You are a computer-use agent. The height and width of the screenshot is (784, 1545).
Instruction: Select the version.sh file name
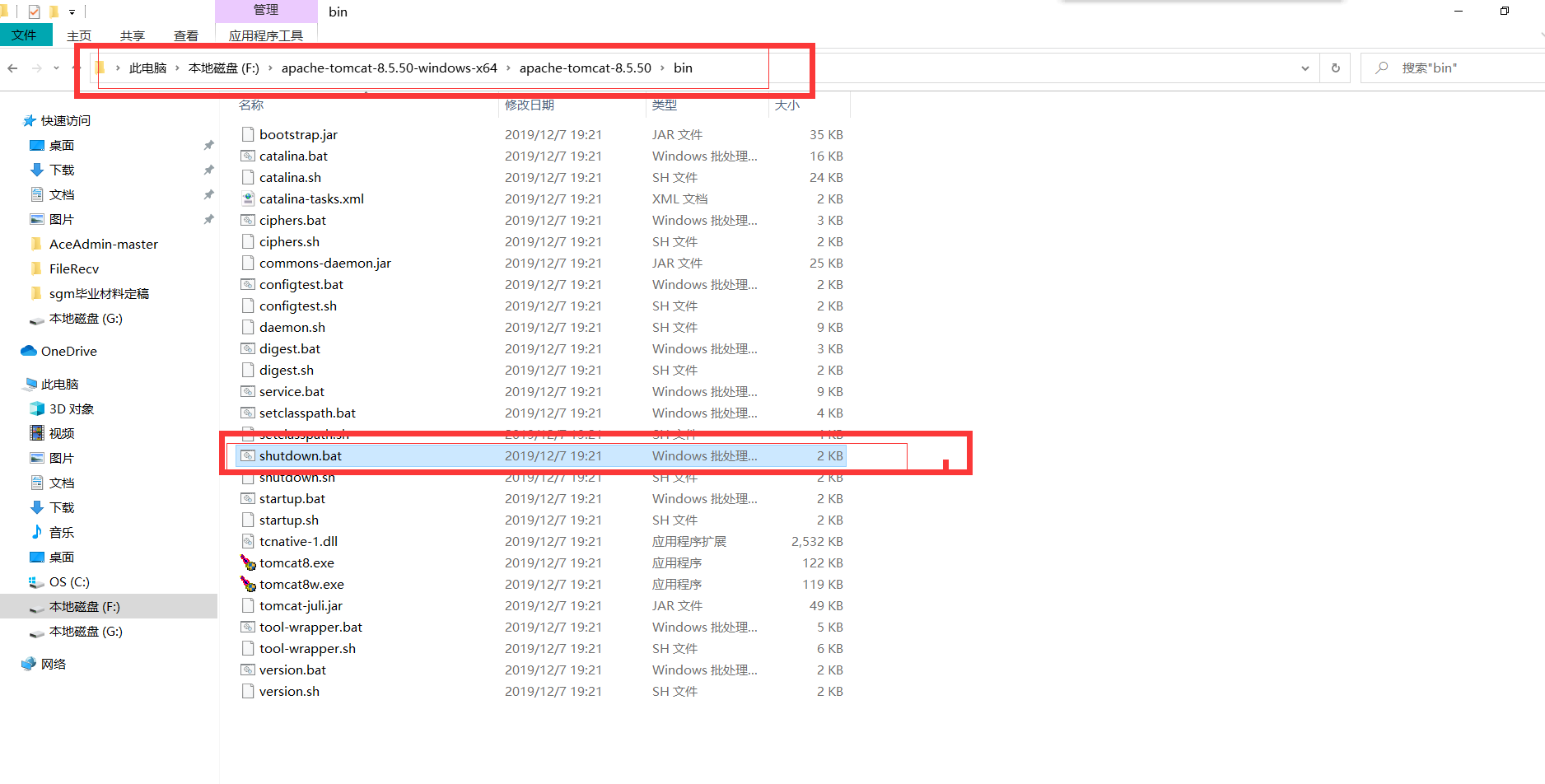[289, 691]
